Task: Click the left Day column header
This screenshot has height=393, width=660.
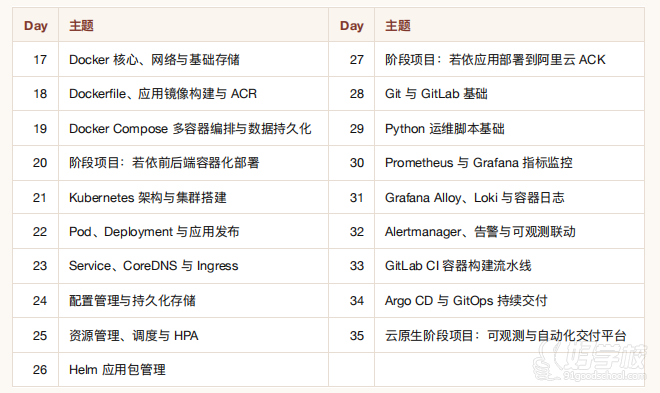Action: [x=36, y=26]
